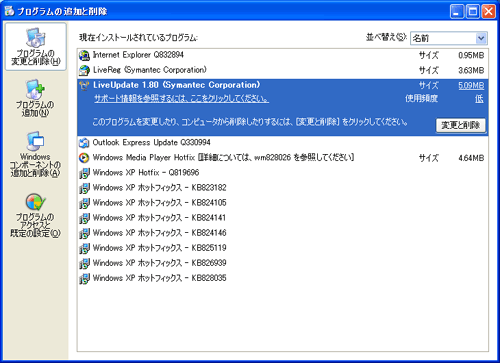Click the KB826939 hotfix icon
The image size is (500, 363).
click(x=84, y=263)
